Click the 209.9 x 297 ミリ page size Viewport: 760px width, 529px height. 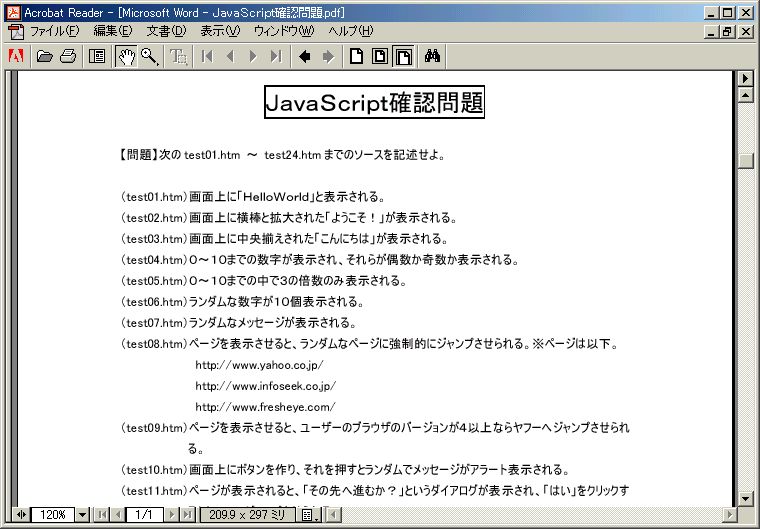point(247,514)
